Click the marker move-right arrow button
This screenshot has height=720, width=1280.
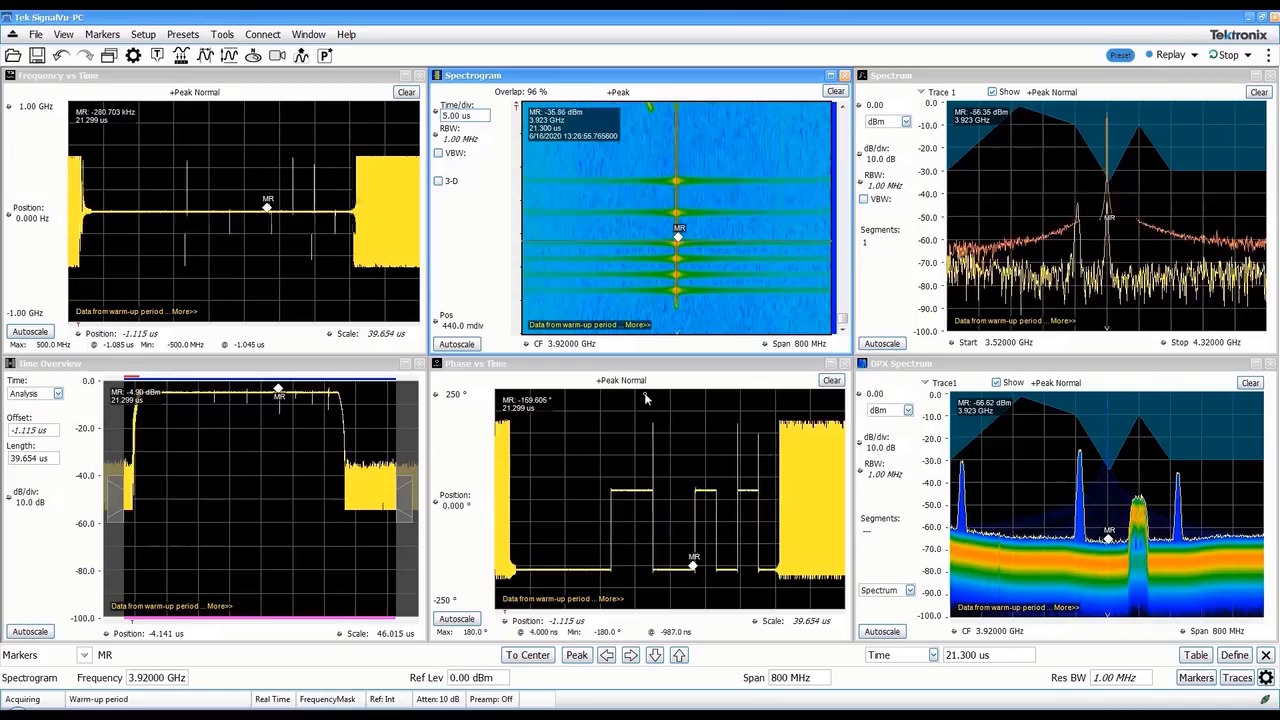point(630,655)
